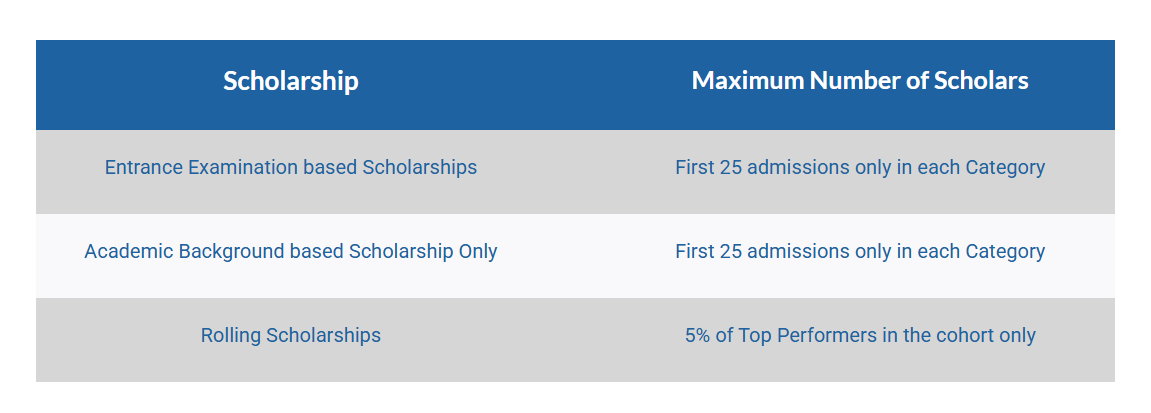The image size is (1151, 413).
Task: Click the "5%" figure in Rolling row
Action: (698, 335)
